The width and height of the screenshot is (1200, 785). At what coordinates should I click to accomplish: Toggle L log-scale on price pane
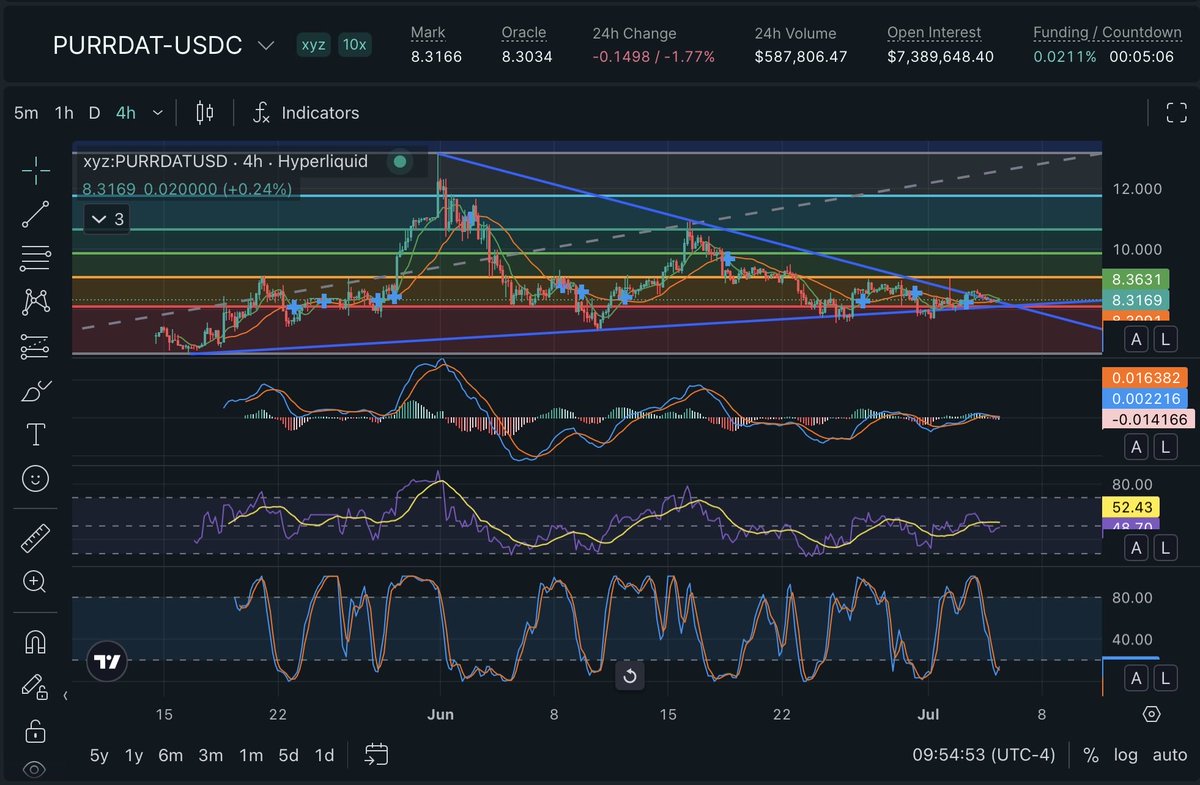coord(1164,340)
